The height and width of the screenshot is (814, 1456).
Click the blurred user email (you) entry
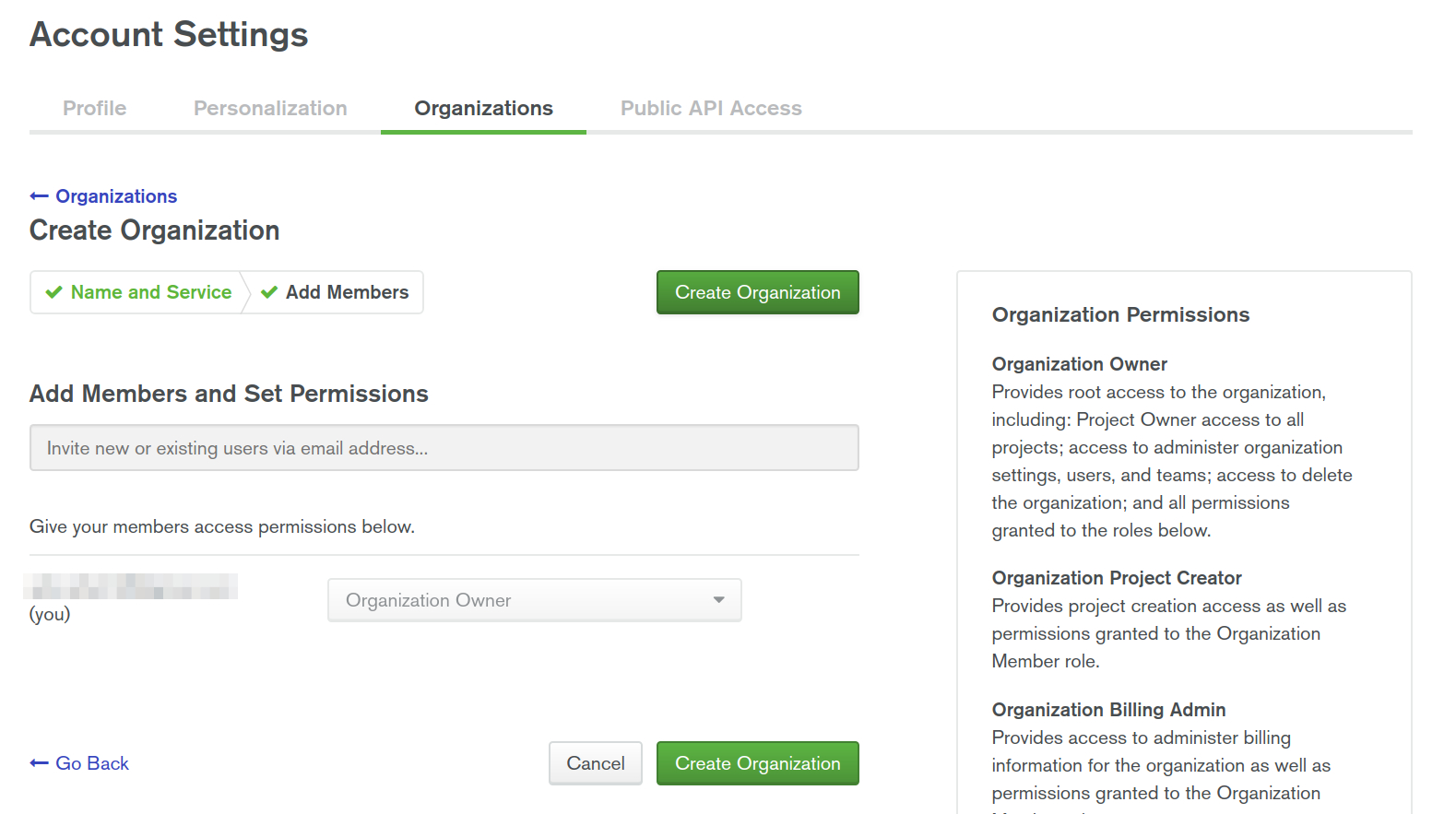point(131,586)
